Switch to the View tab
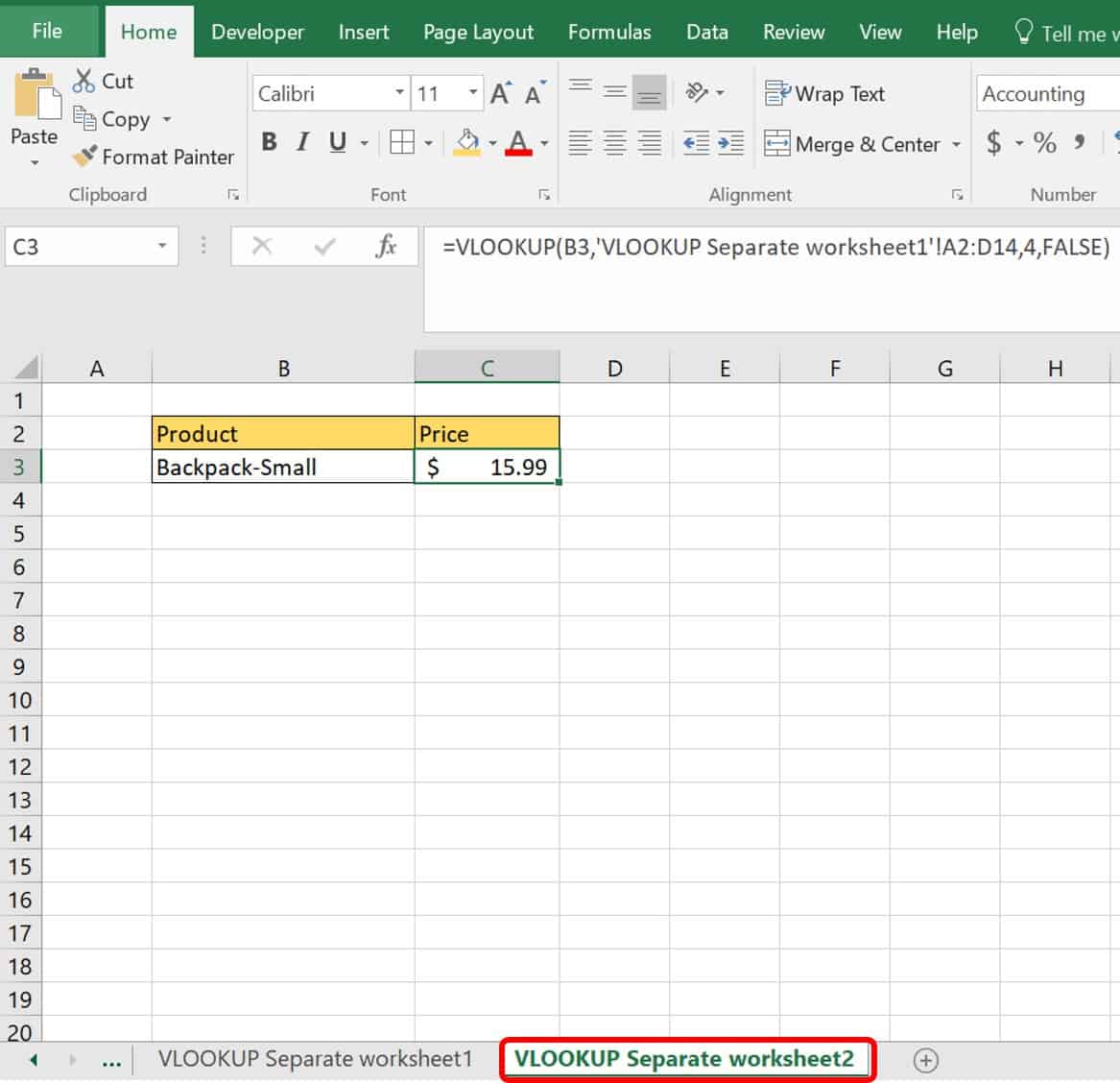Screen dimensions: 1120x1083 [880, 32]
